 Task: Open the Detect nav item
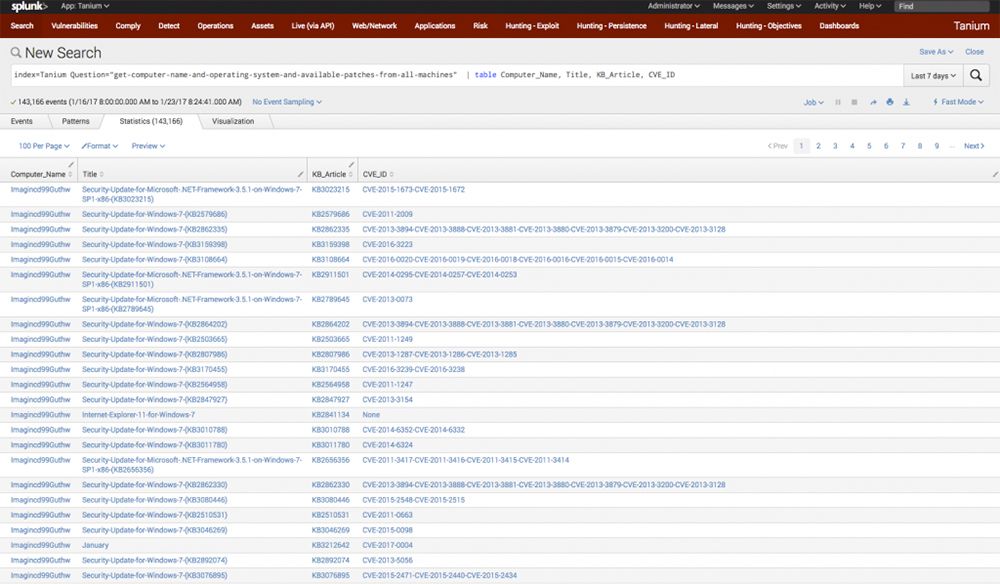[x=169, y=26]
